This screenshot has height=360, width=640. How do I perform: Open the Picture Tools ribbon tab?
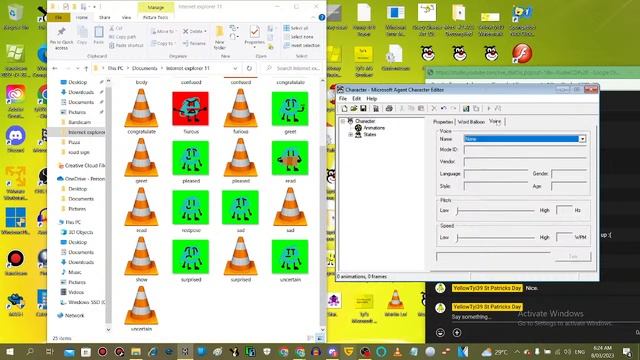[156, 18]
